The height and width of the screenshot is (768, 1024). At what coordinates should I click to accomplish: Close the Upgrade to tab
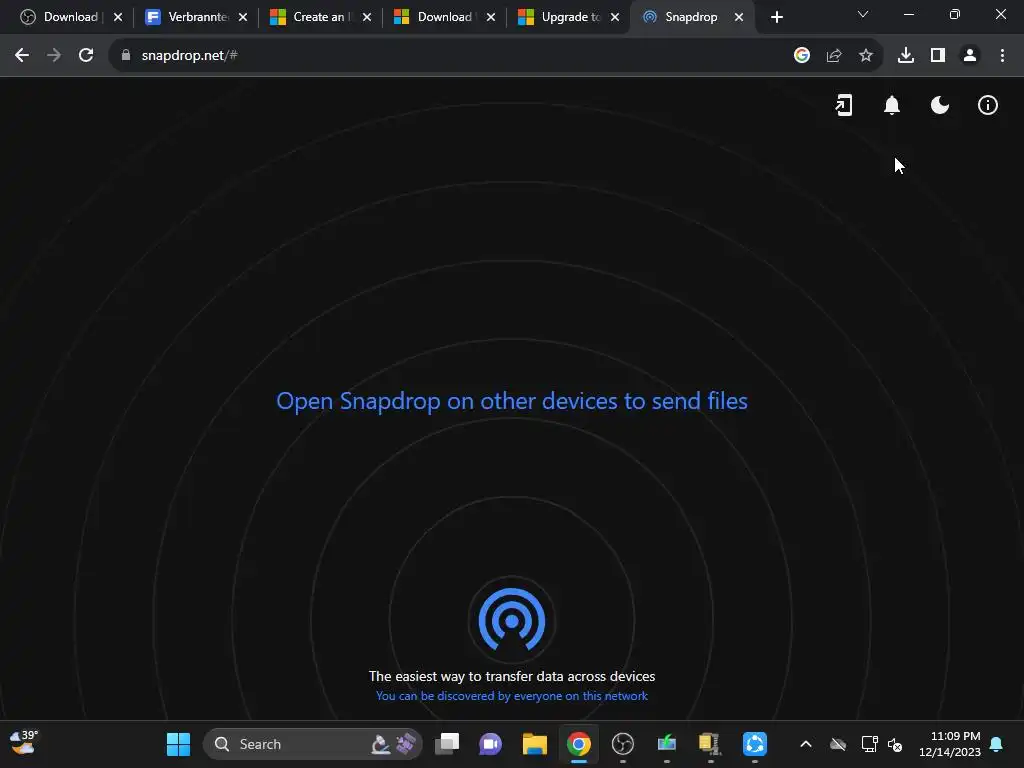[x=615, y=17]
